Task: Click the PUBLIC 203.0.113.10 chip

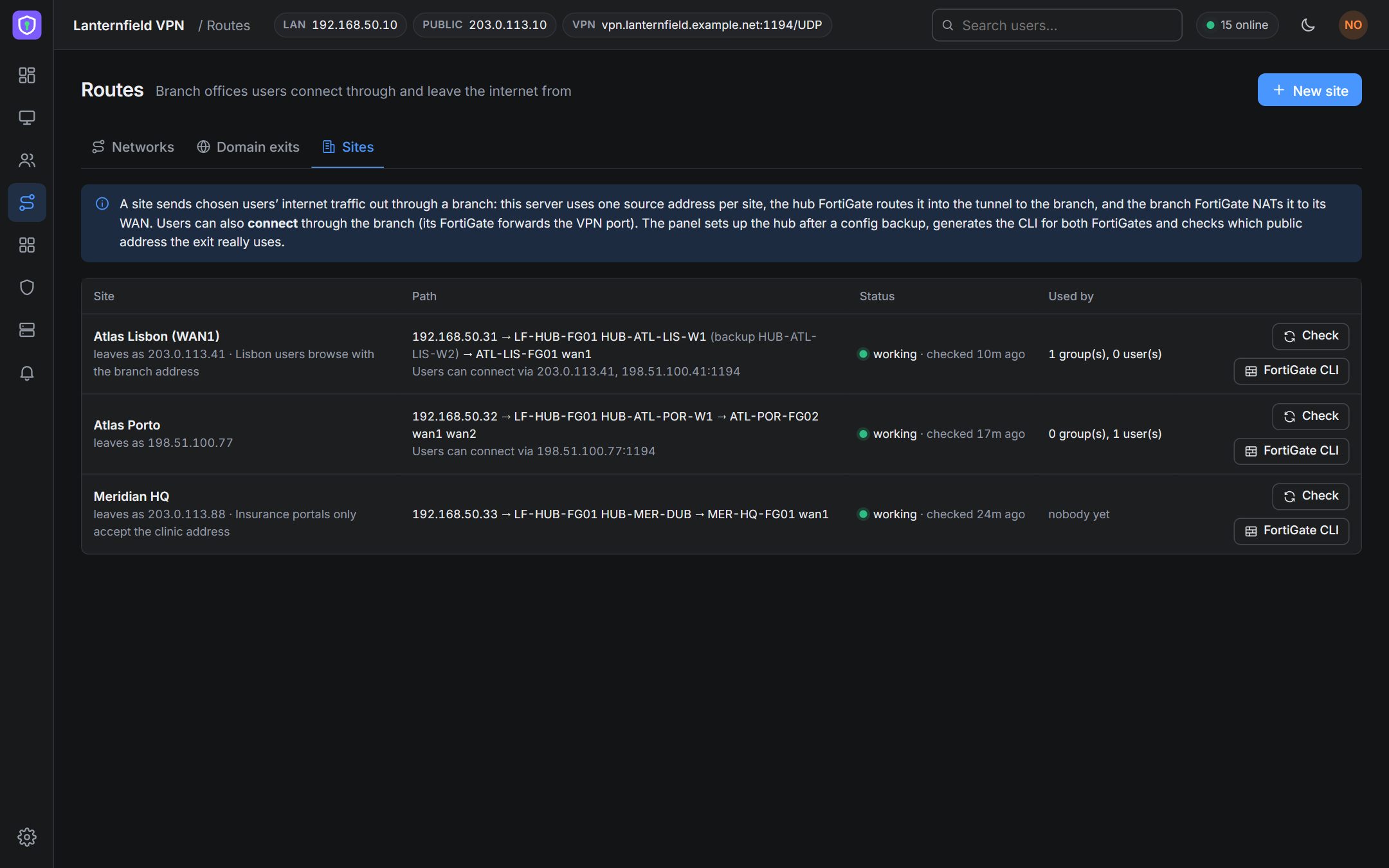Action: coord(484,25)
